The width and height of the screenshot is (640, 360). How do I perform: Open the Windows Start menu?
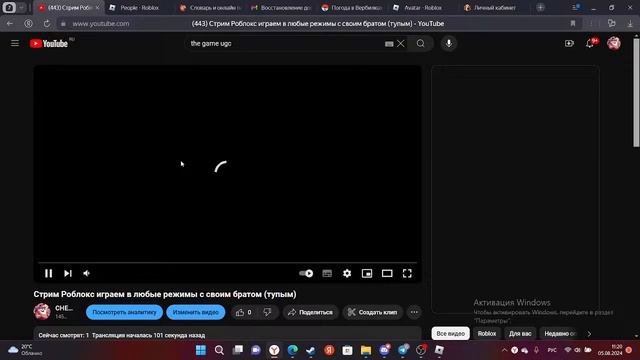click(201, 350)
